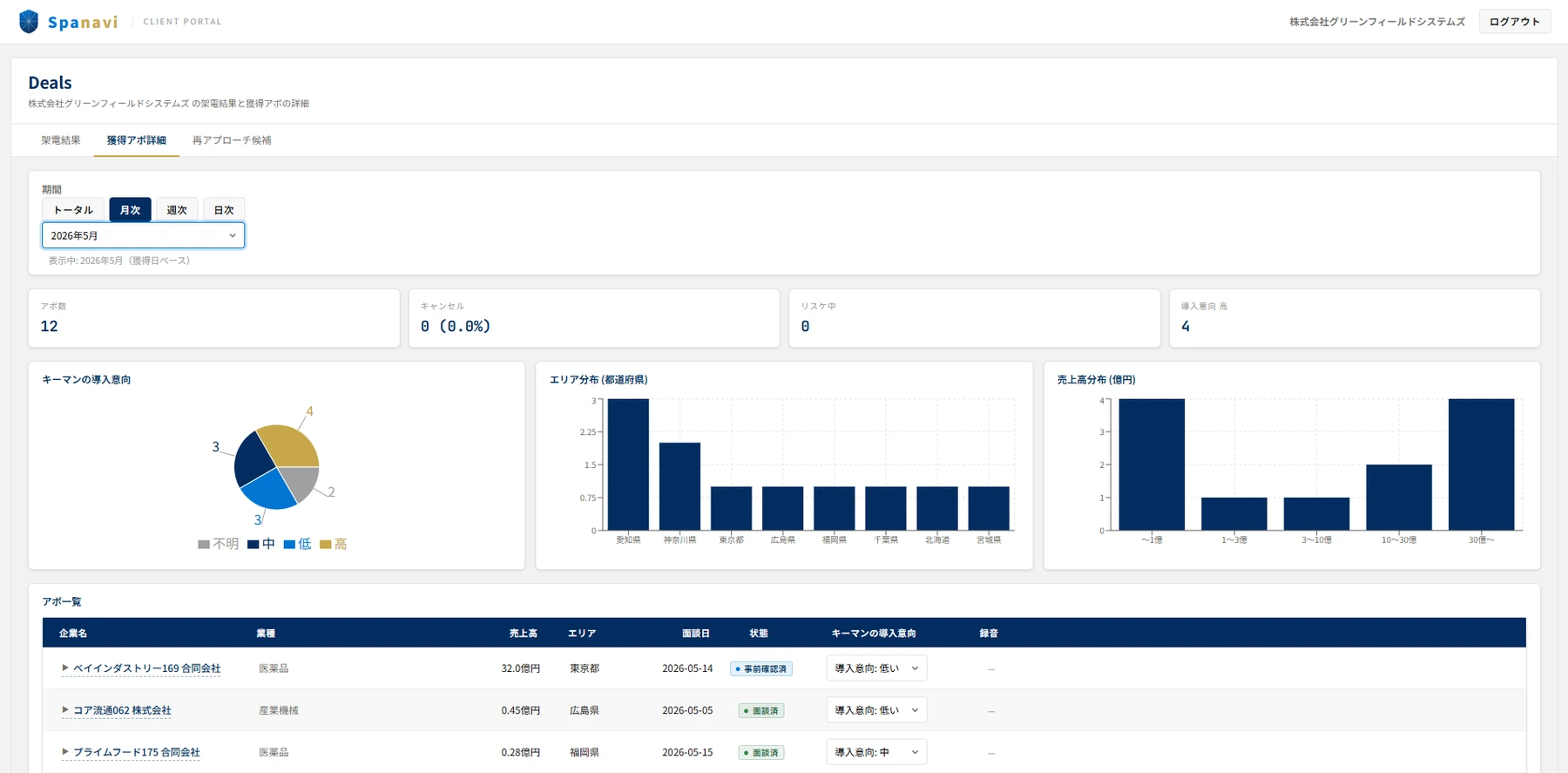Image resolution: width=1568 pixels, height=773 pixels.
Task: Select the 週次 period toggle
Action: tap(177, 210)
